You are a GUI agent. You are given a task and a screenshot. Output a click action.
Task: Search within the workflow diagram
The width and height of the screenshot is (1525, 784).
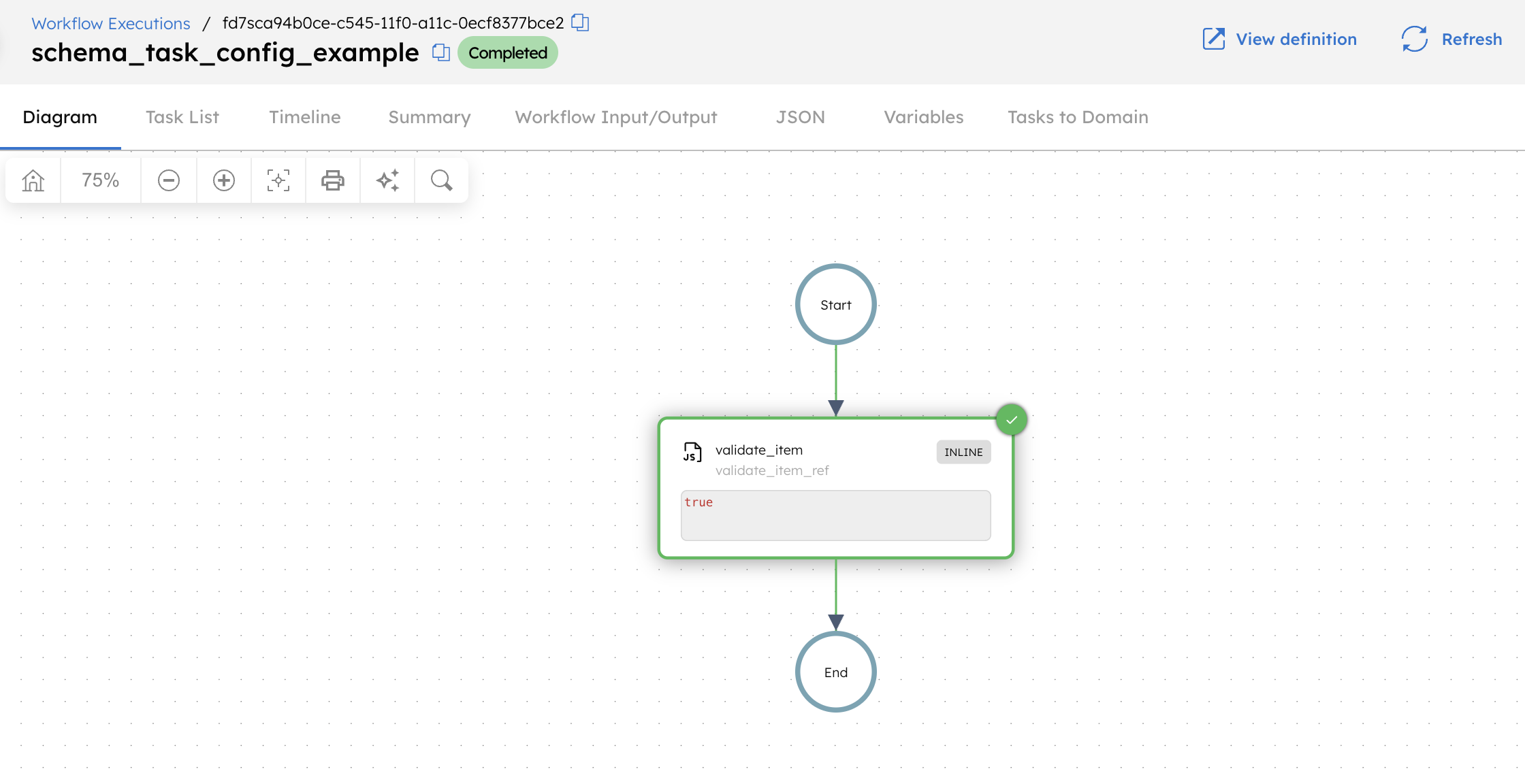tap(440, 180)
